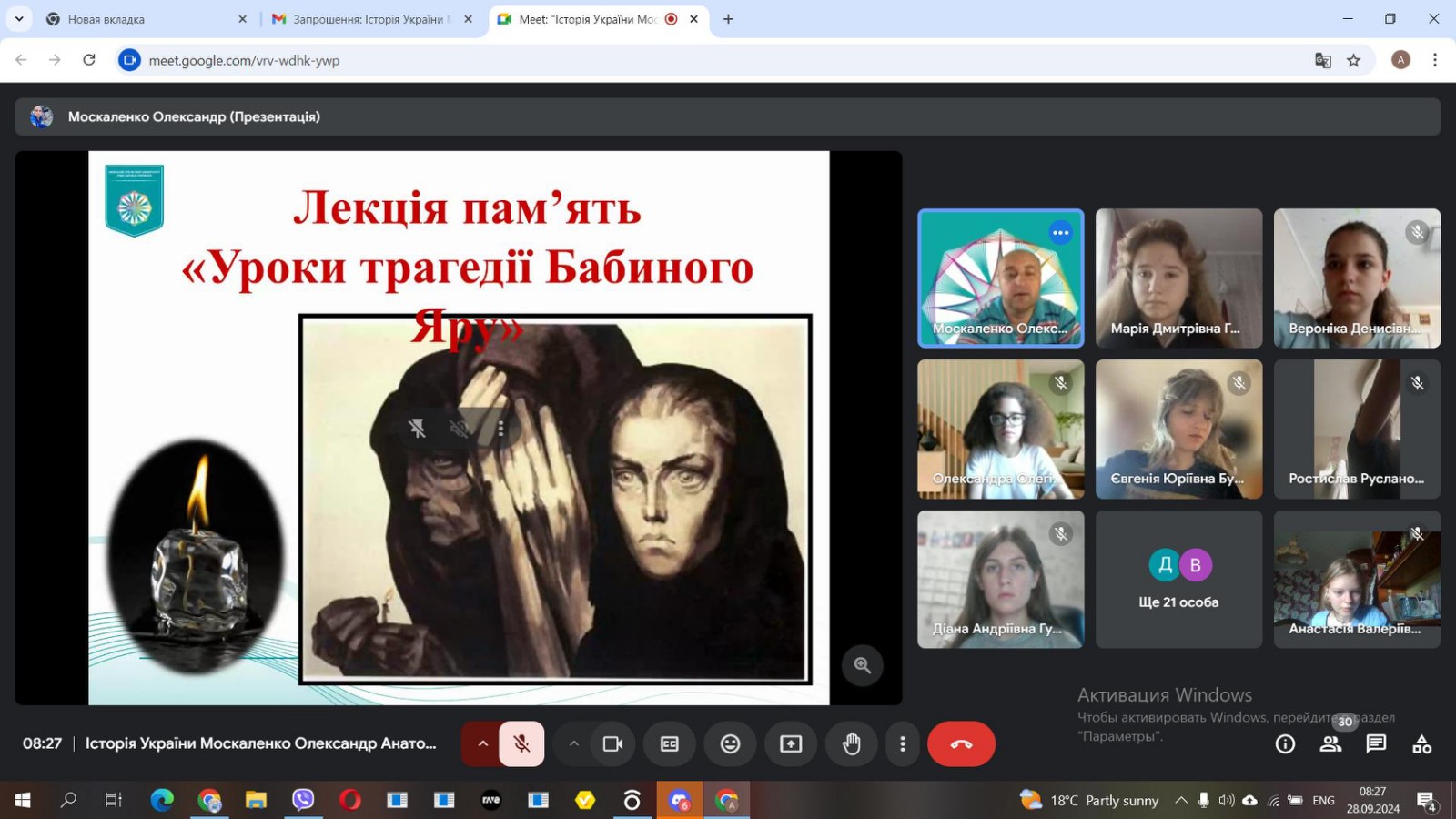1456x819 pixels.
Task: Open the chat panel icon
Action: [x=1376, y=743]
